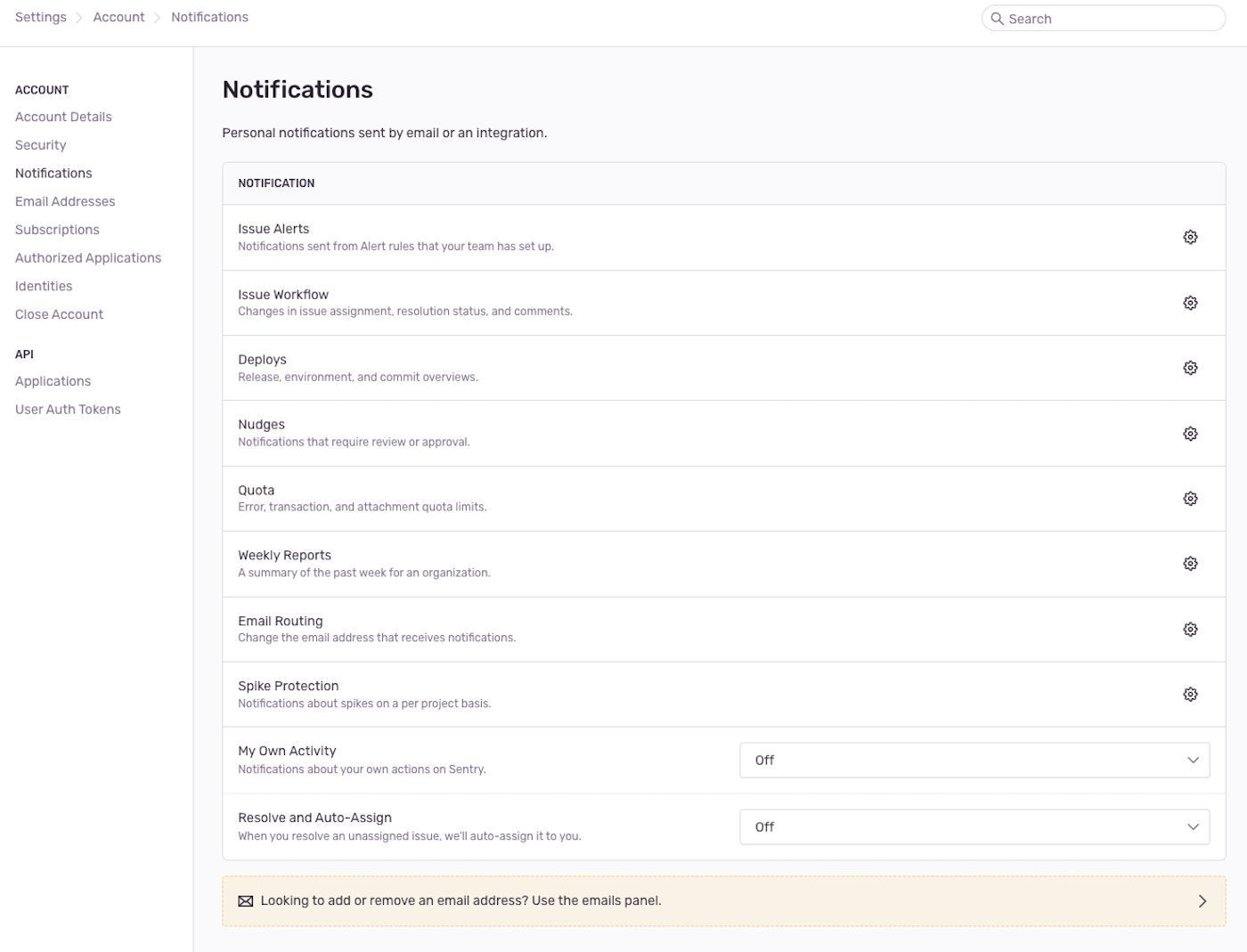
Task: Click the Weekly Reports settings gear
Action: (x=1190, y=563)
